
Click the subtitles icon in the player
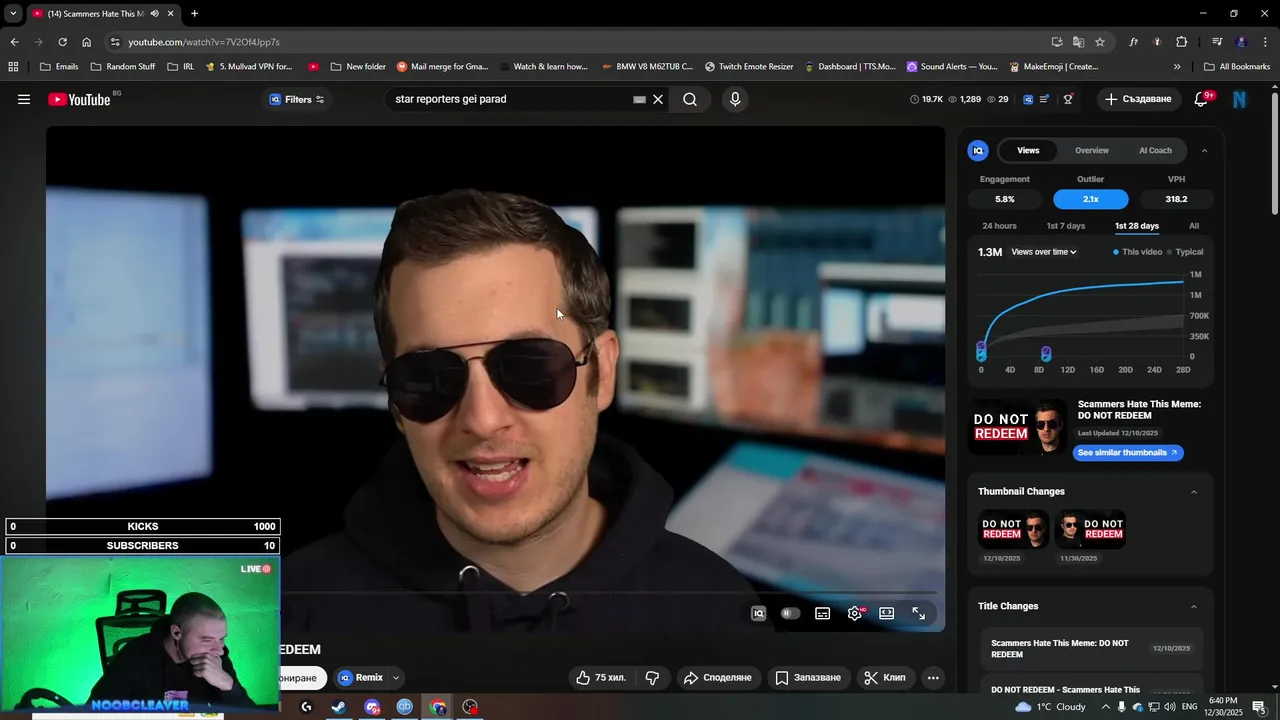coord(822,614)
